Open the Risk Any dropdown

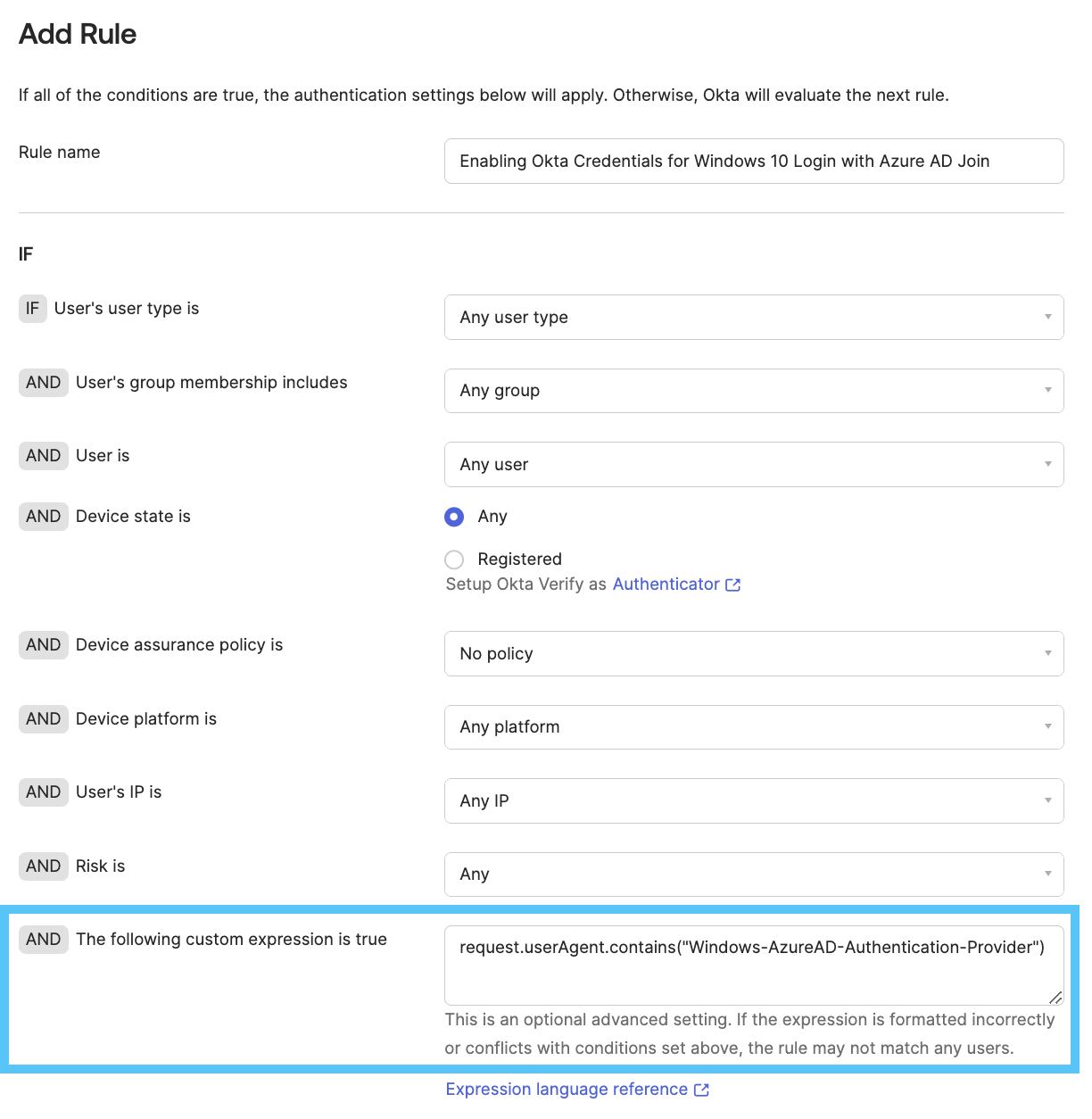[753, 874]
